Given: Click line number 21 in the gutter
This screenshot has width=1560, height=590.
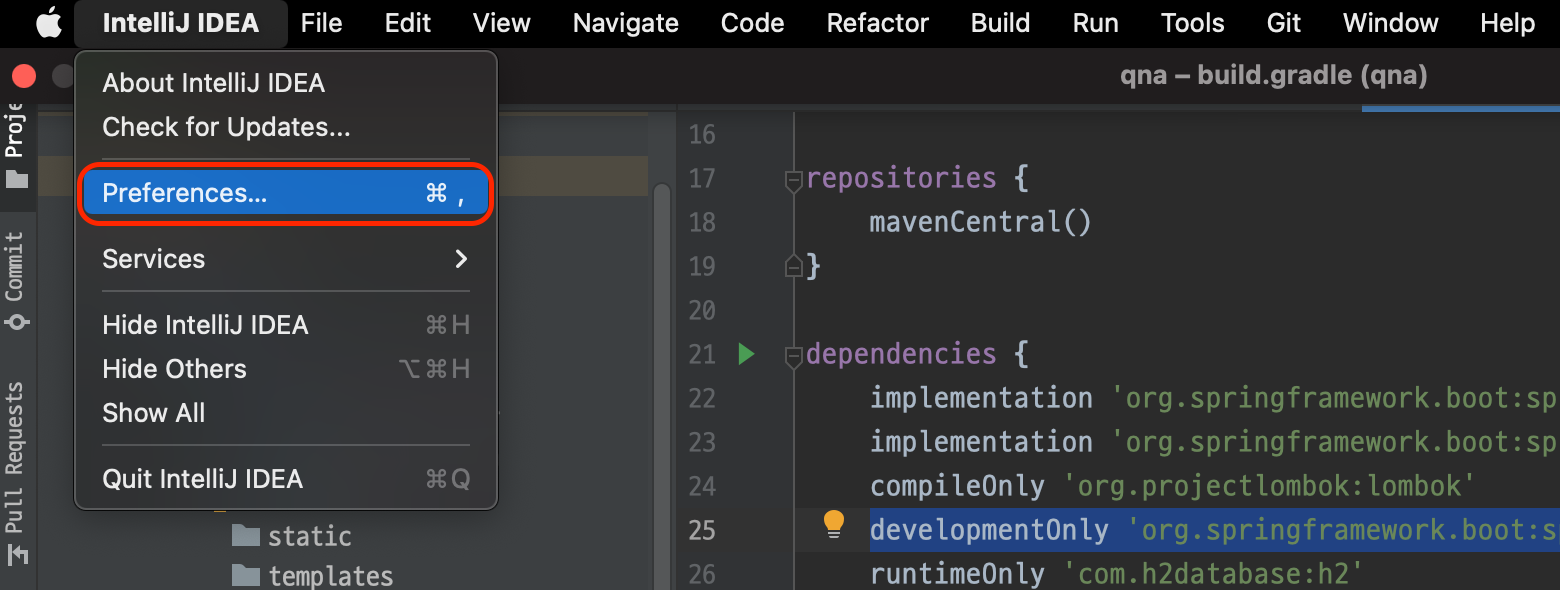Looking at the screenshot, I should (703, 354).
